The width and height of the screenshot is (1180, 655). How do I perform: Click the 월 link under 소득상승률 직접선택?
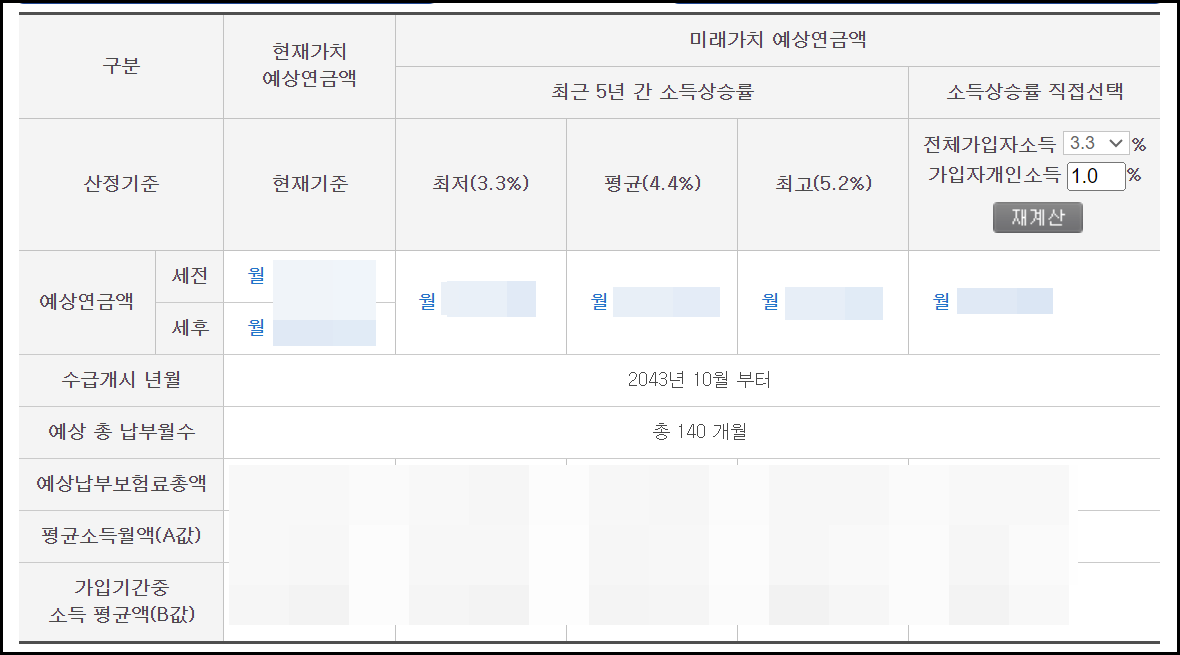940,300
